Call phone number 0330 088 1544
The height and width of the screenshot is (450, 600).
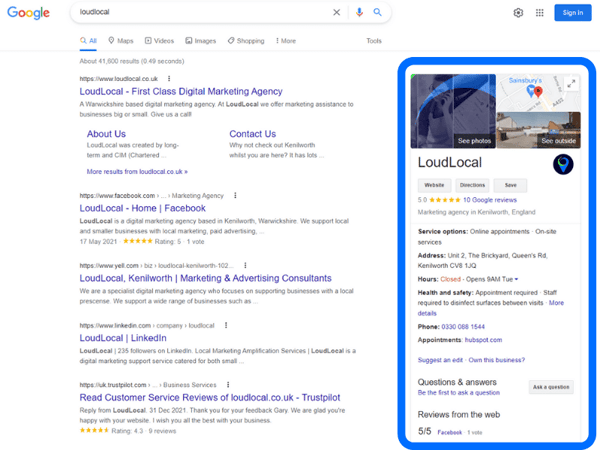[463, 327]
